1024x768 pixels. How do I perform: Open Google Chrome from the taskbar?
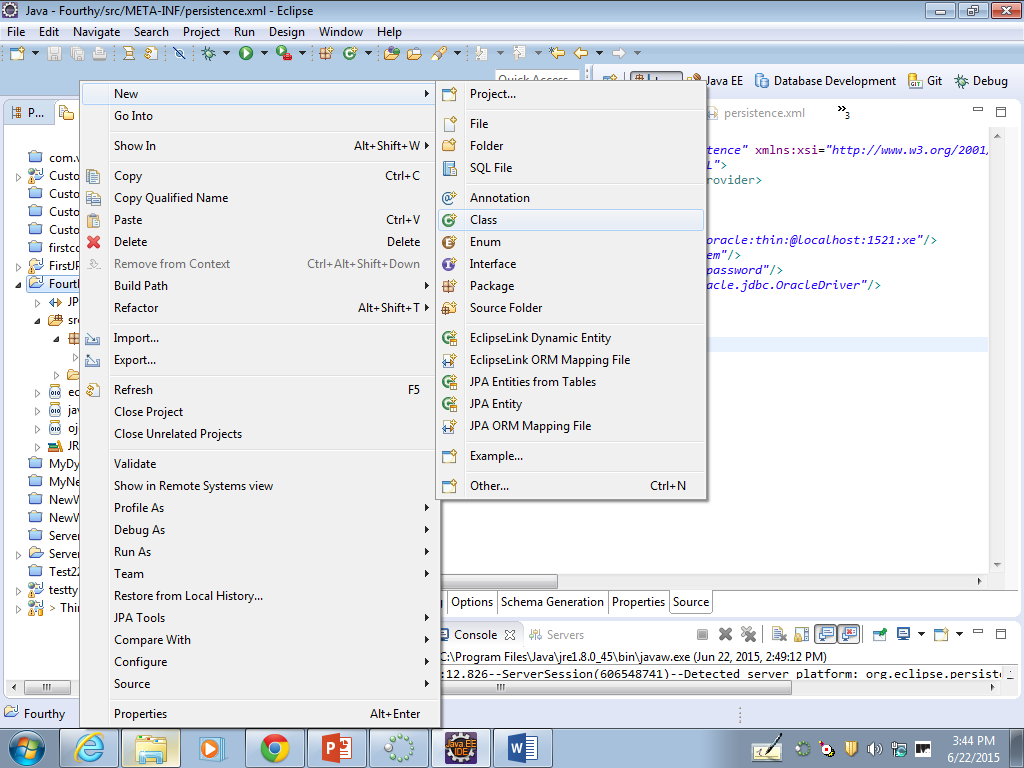click(x=275, y=747)
